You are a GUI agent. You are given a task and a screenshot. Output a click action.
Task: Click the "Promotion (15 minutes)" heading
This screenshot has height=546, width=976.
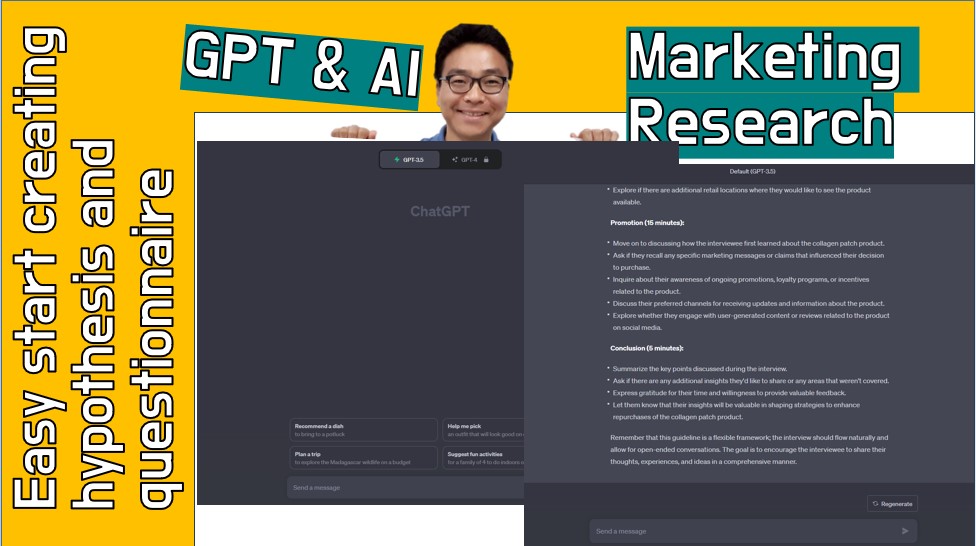648,222
